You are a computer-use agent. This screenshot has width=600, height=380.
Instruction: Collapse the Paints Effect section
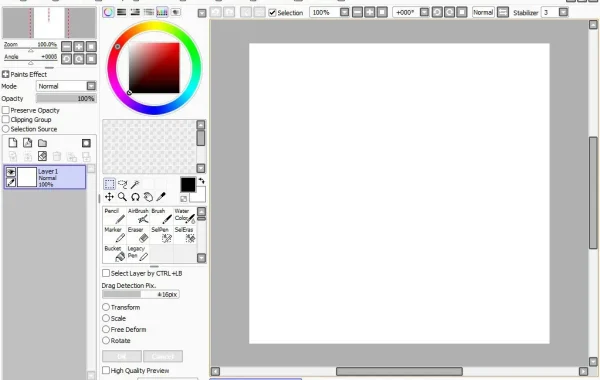point(5,74)
